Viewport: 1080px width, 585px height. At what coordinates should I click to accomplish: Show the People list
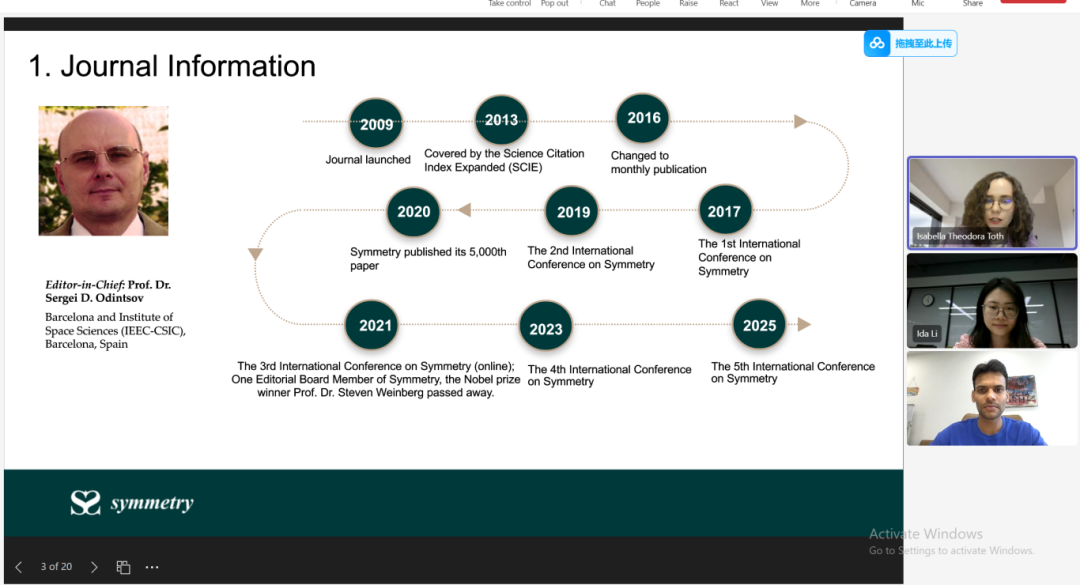[x=648, y=4]
